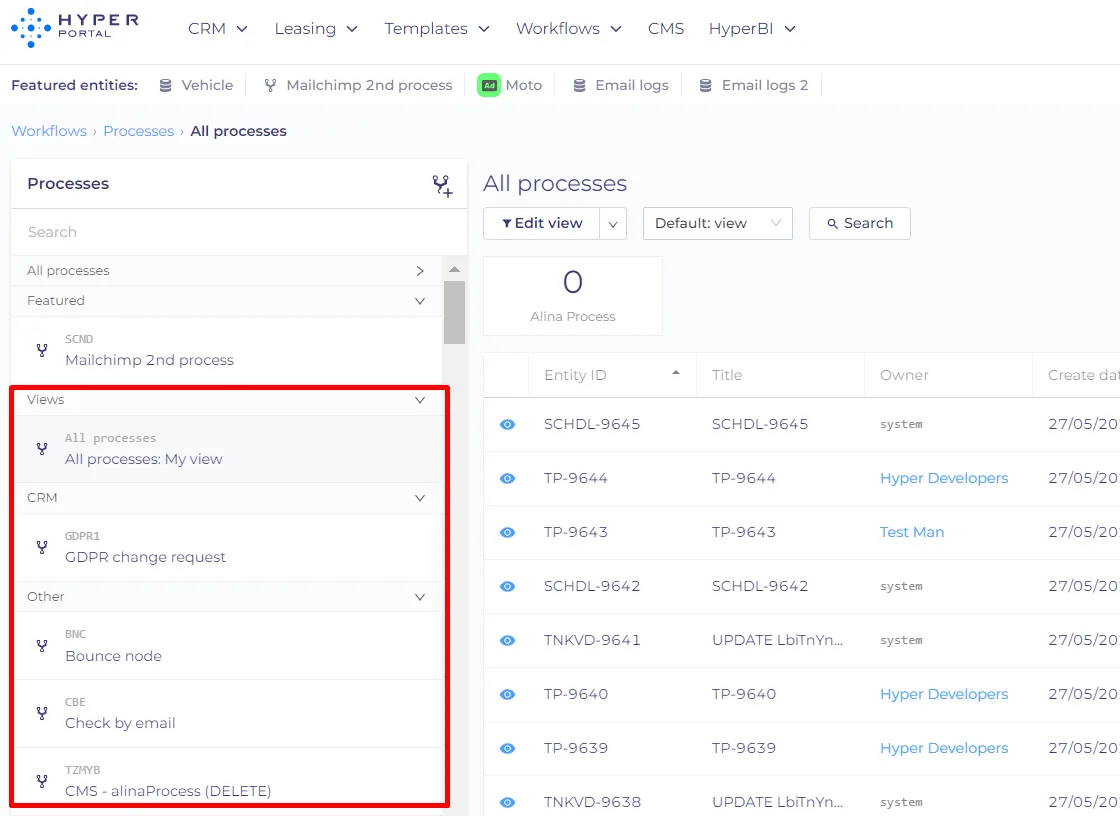This screenshot has height=816, width=1120.
Task: Click the process icon next to Check by email
Action: (42, 713)
